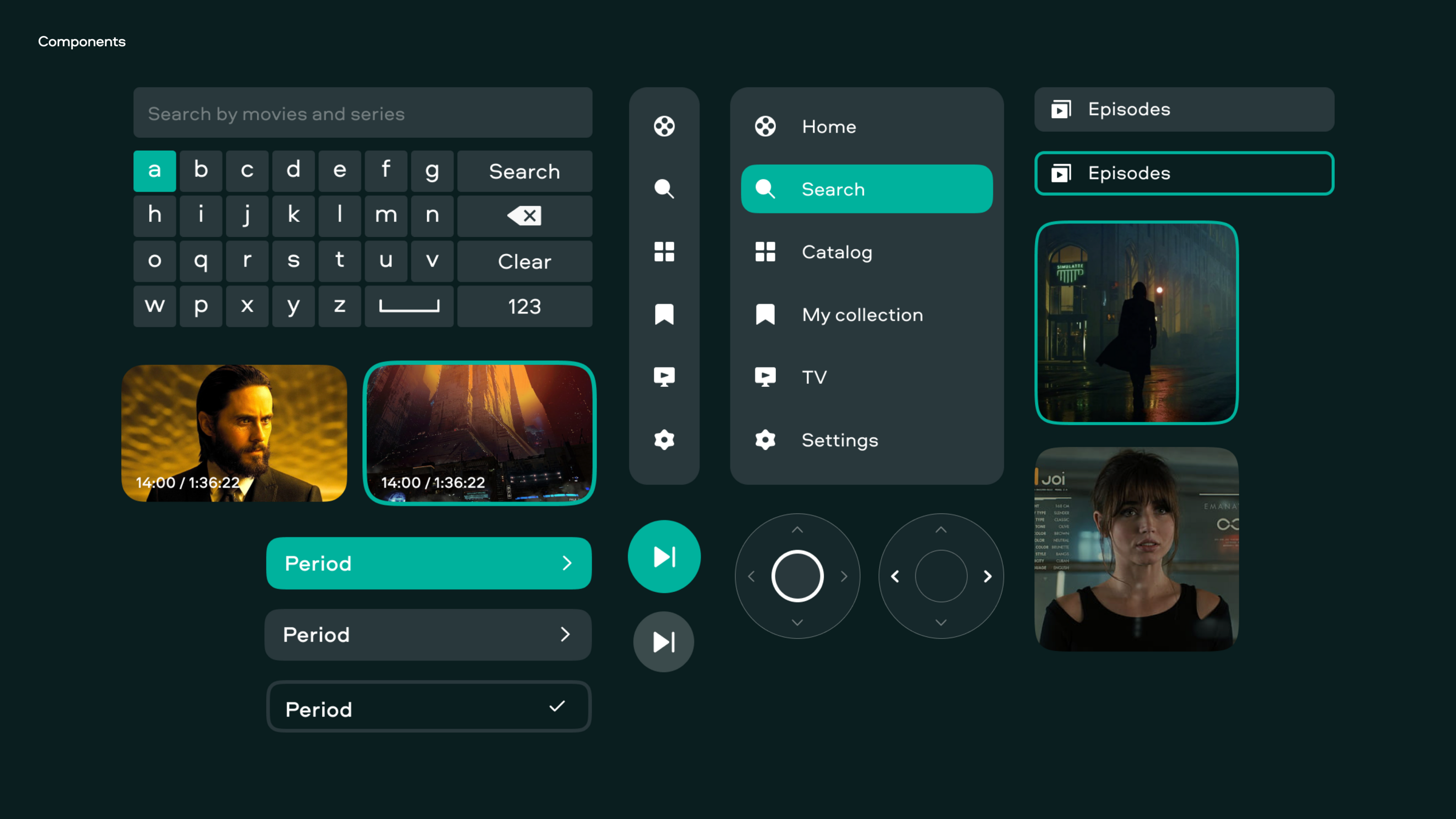Switch keyboard to 123 numeric mode

pyautogui.click(x=524, y=306)
